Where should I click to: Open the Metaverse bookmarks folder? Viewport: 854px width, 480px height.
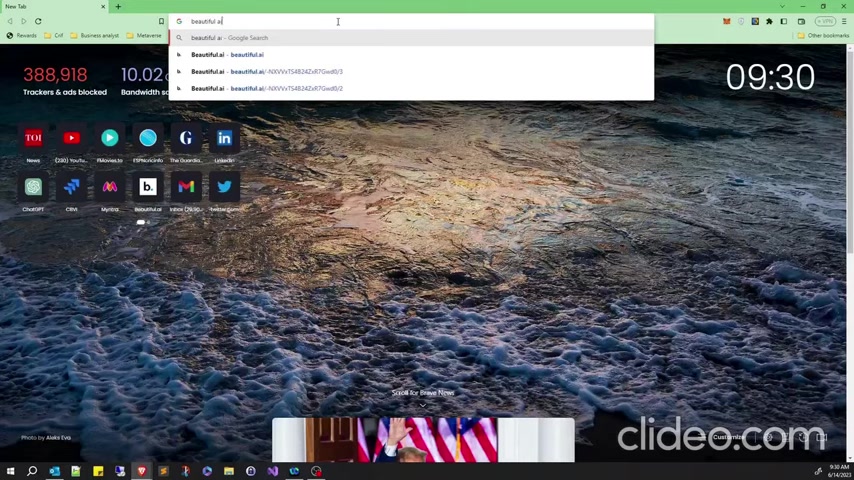pos(144,35)
